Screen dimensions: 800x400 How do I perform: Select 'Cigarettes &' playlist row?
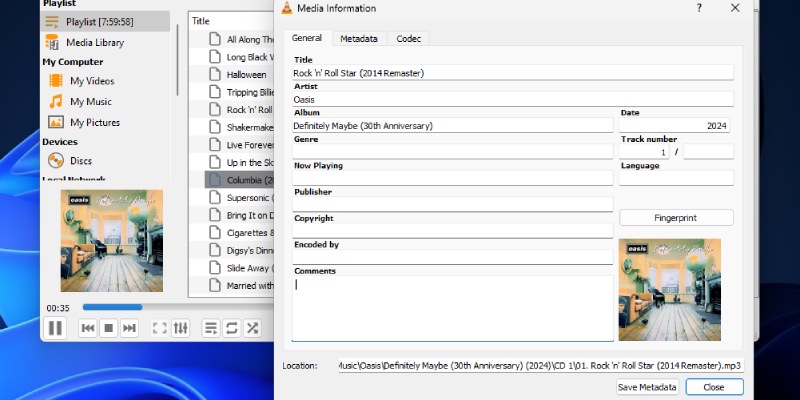click(240, 233)
